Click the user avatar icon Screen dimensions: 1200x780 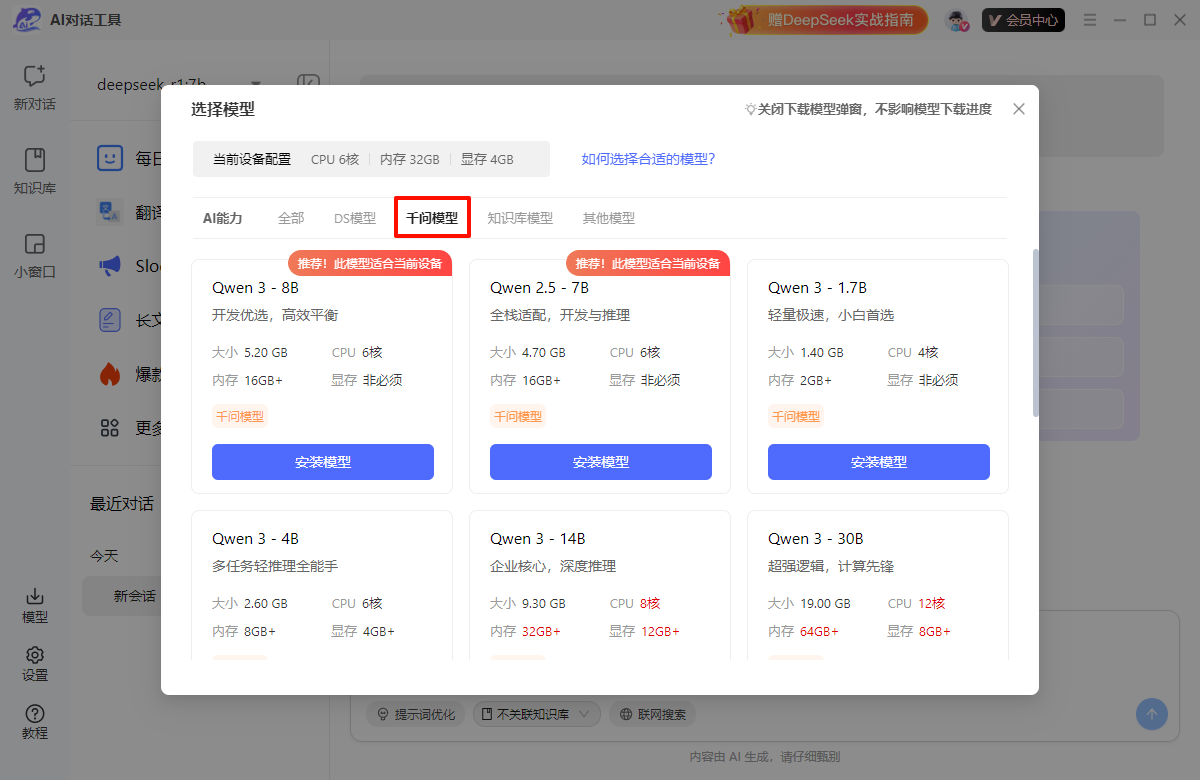click(958, 20)
